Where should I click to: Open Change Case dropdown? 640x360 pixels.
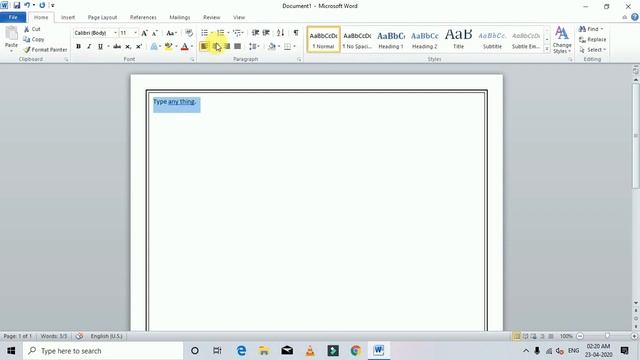click(x=171, y=33)
